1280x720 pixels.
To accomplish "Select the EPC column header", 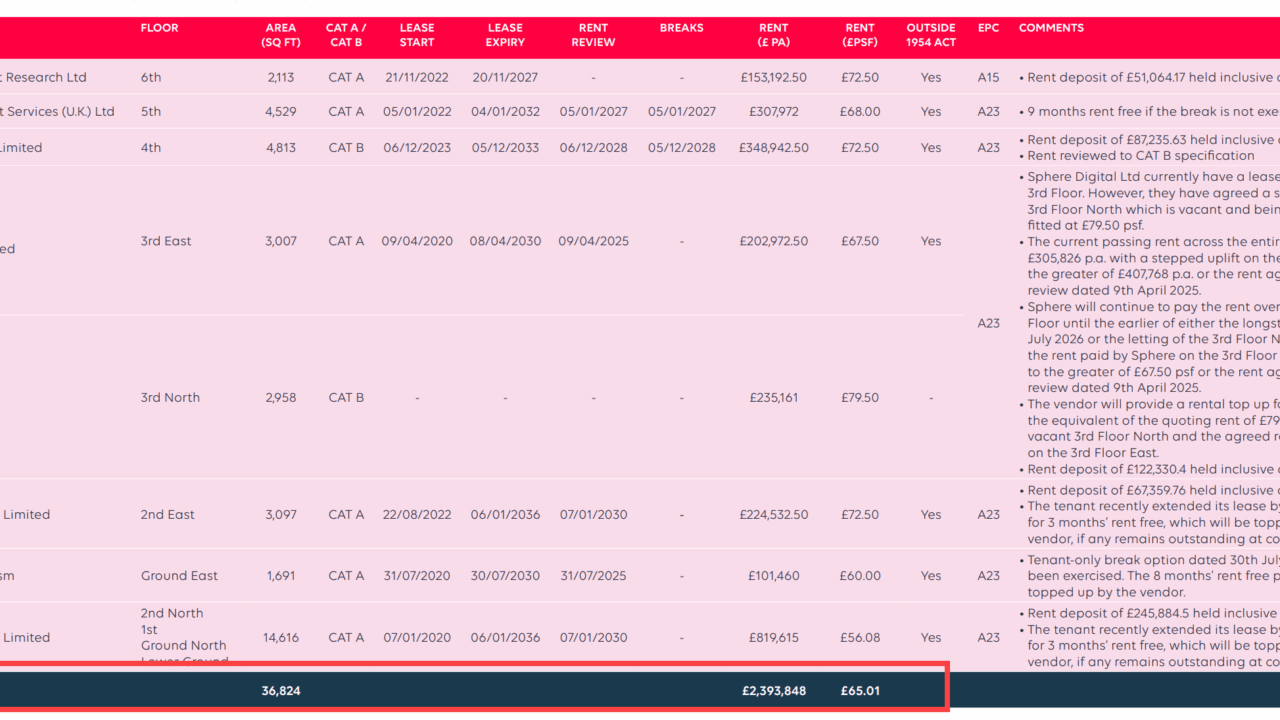I will [988, 28].
